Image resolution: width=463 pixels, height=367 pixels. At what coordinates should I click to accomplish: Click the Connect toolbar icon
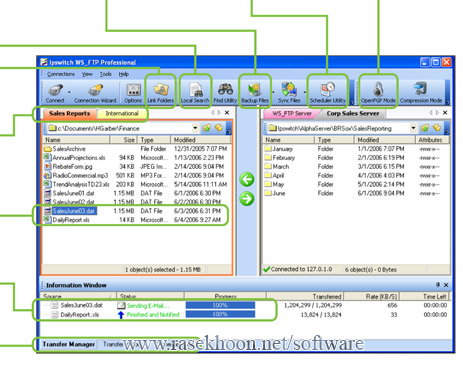(55, 93)
